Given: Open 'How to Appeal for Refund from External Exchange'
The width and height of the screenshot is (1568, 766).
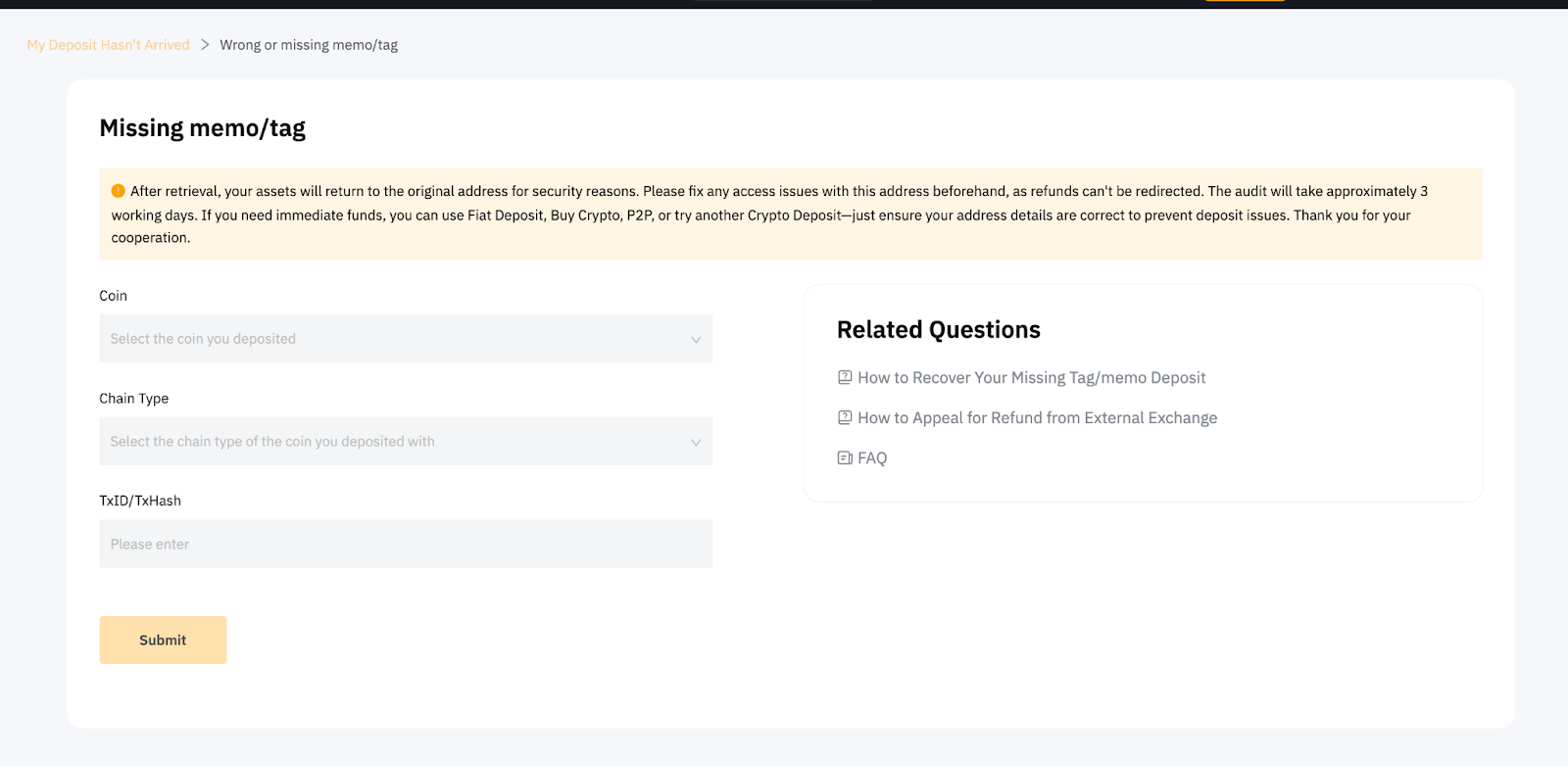Looking at the screenshot, I should 1037,417.
